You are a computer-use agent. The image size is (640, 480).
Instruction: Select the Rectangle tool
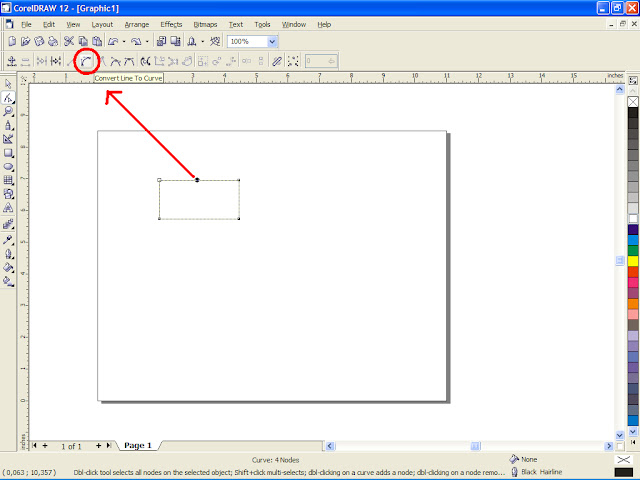coord(8,153)
